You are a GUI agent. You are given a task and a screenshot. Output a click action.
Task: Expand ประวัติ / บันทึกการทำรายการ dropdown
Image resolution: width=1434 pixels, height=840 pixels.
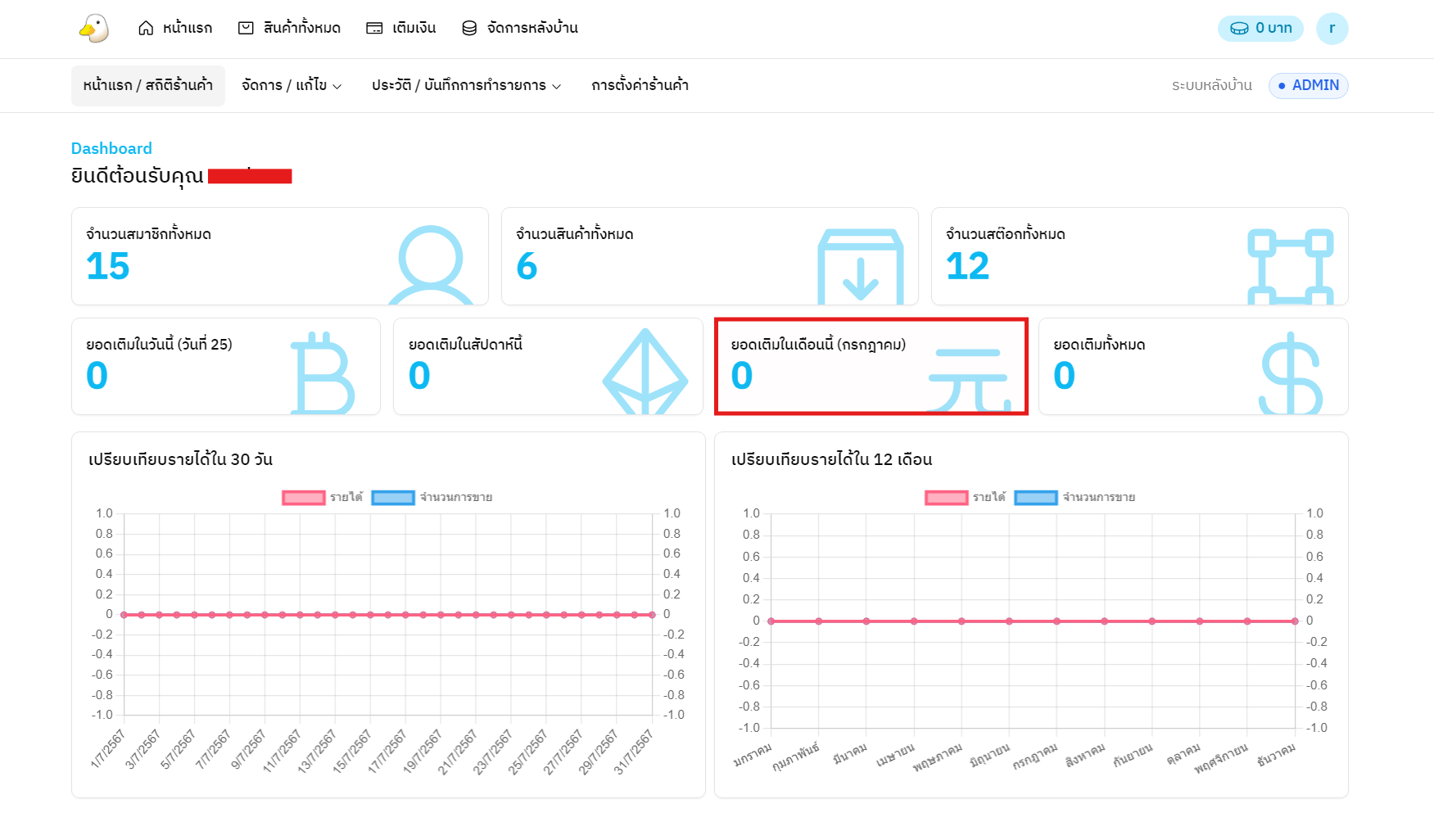click(x=466, y=85)
